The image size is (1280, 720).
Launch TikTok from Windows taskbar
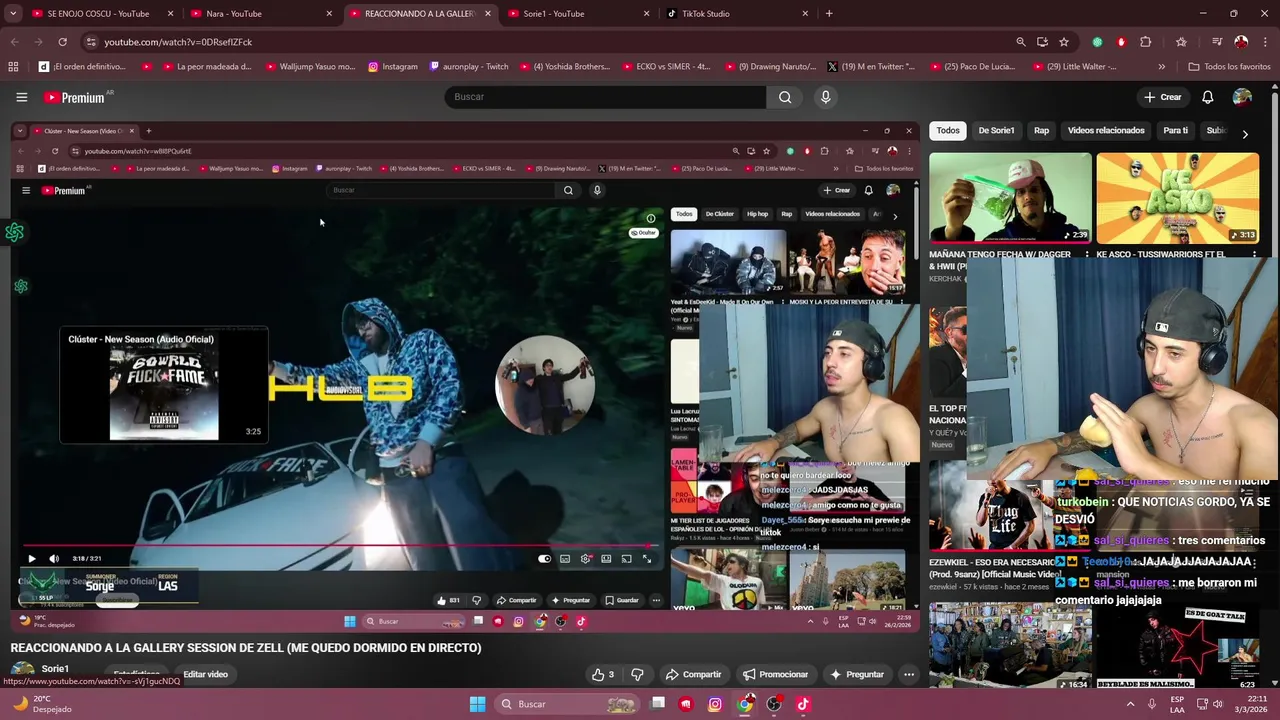click(x=803, y=704)
